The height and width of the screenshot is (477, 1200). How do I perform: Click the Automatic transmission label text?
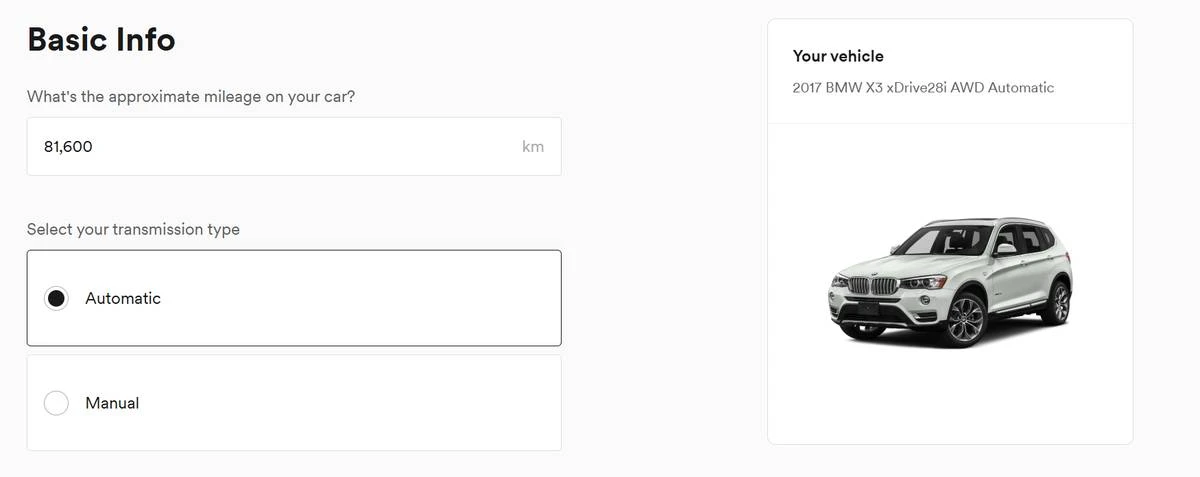point(123,298)
